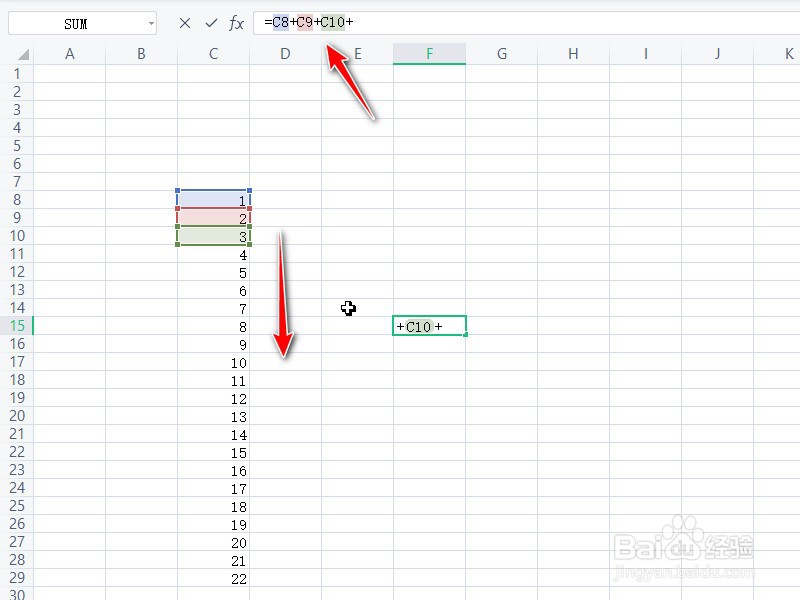
Task: Click inside the formula bar text
Action: (x=526, y=22)
